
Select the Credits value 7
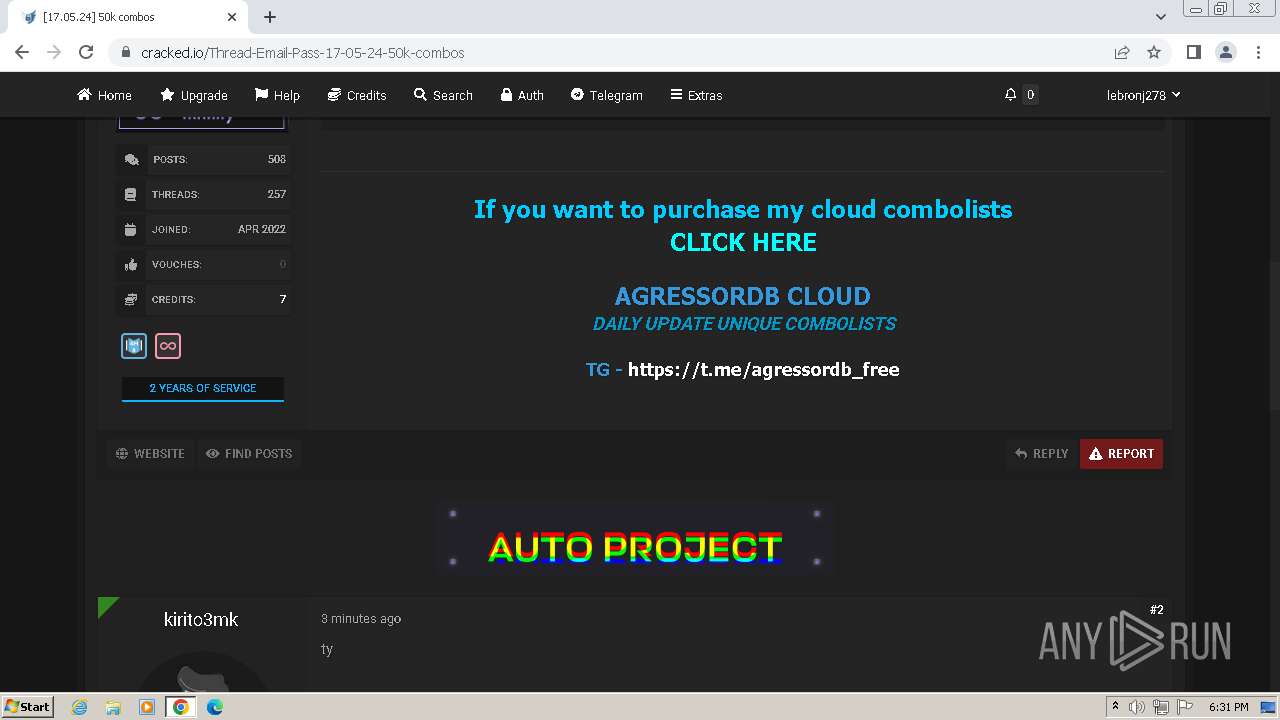283,299
